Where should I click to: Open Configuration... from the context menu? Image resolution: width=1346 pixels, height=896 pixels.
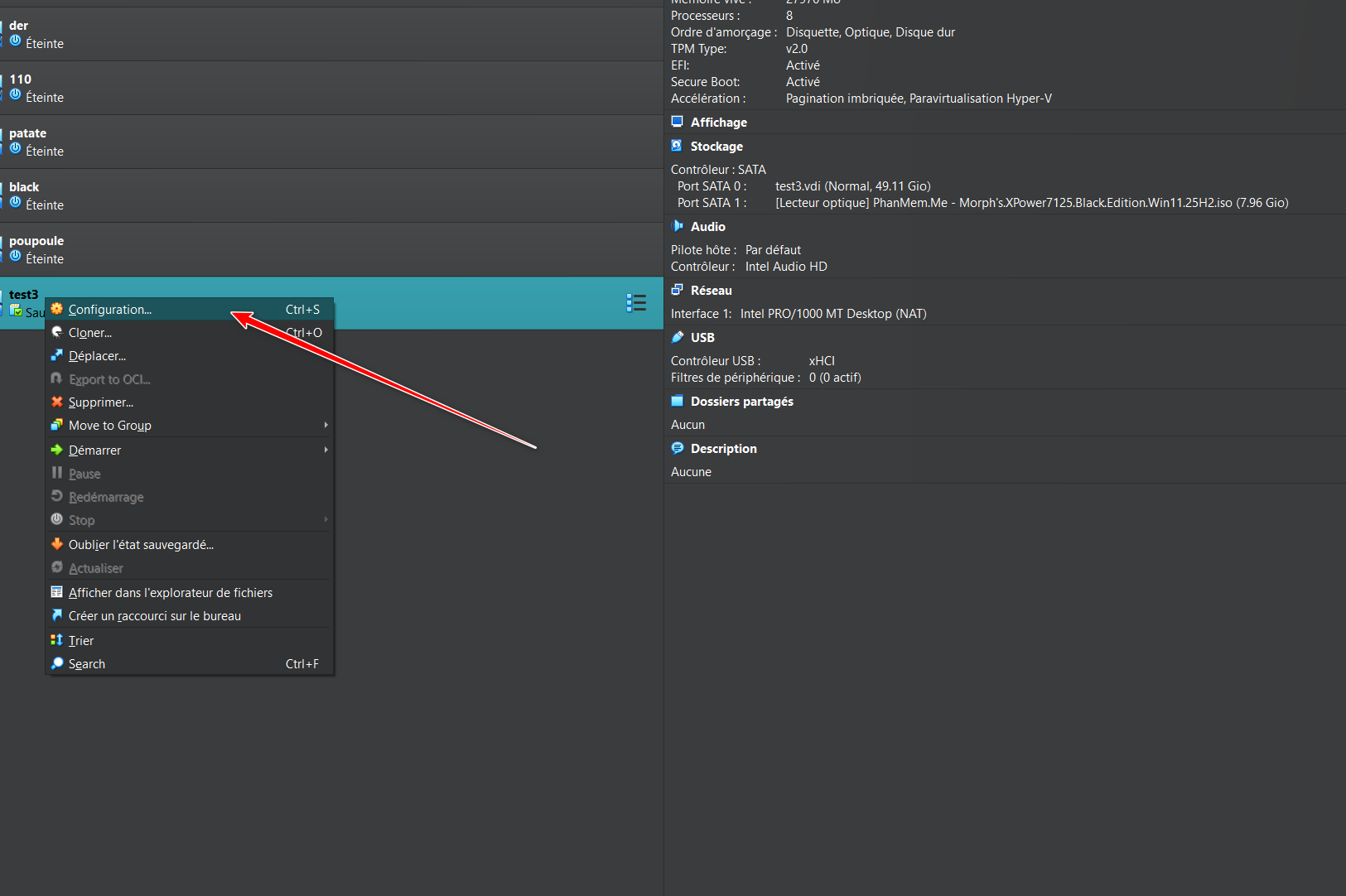[110, 310]
